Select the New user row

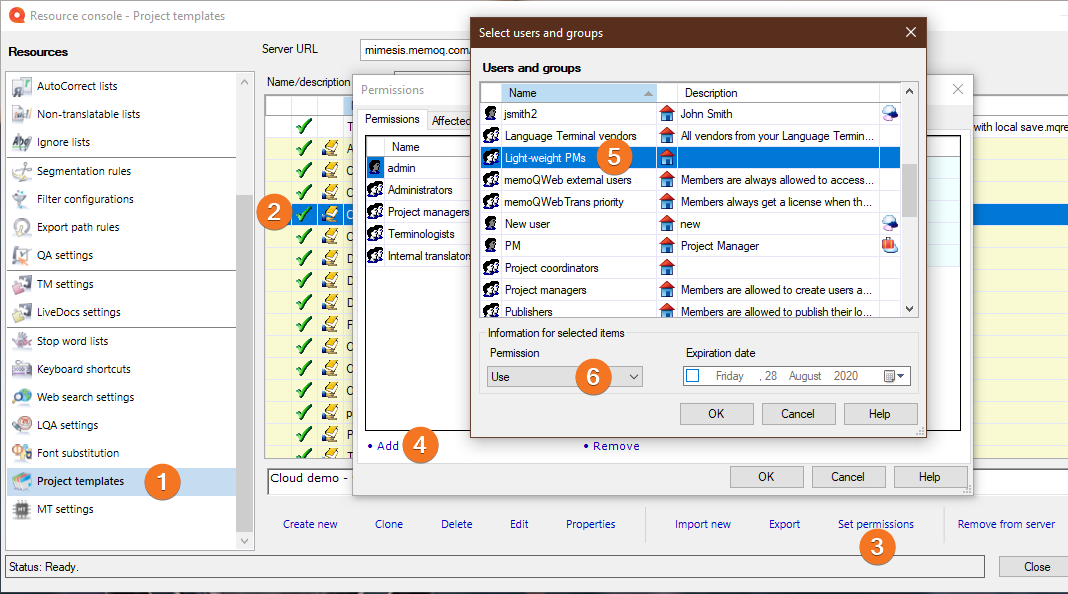pos(690,223)
